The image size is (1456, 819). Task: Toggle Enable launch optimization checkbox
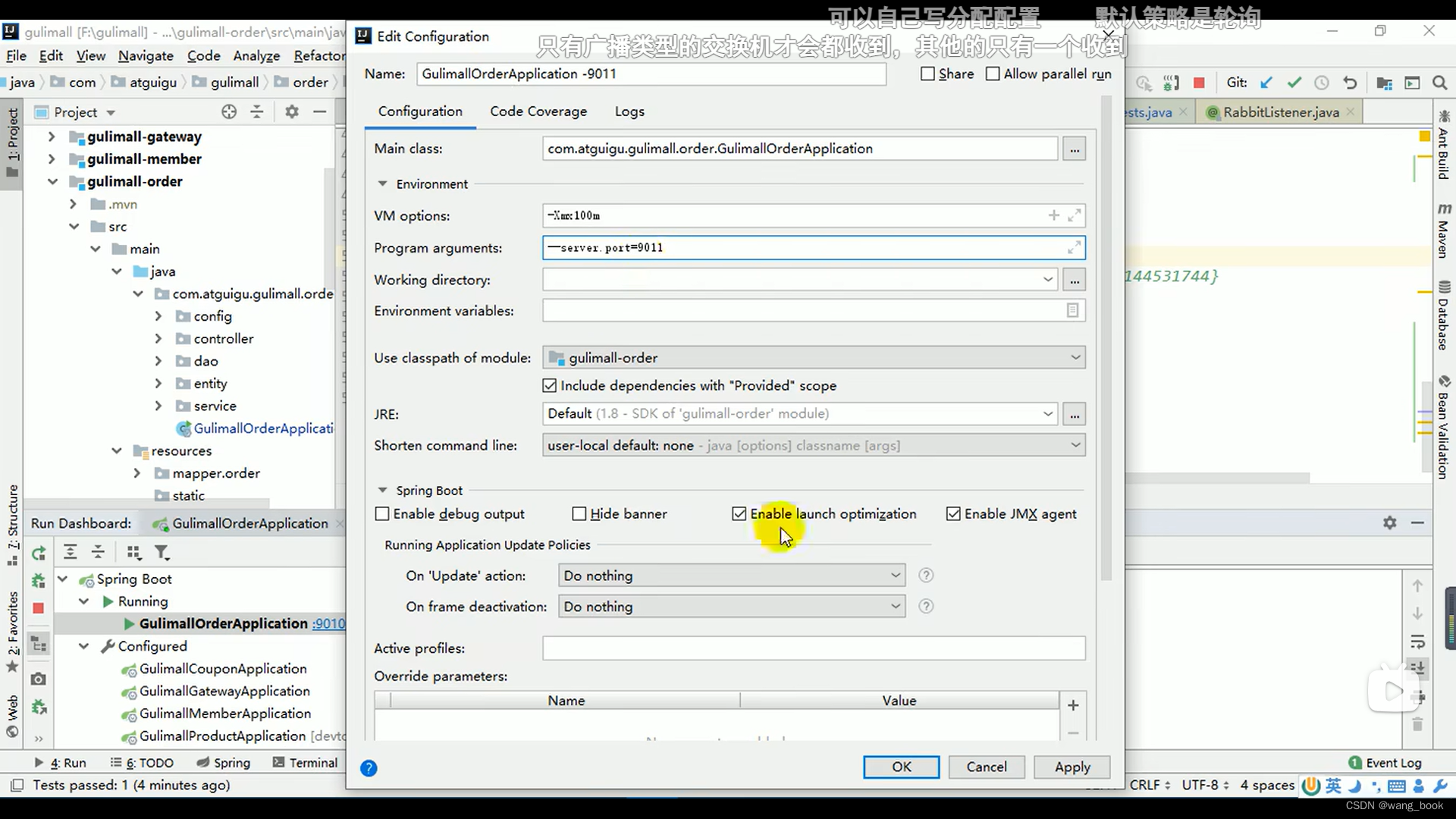739,513
